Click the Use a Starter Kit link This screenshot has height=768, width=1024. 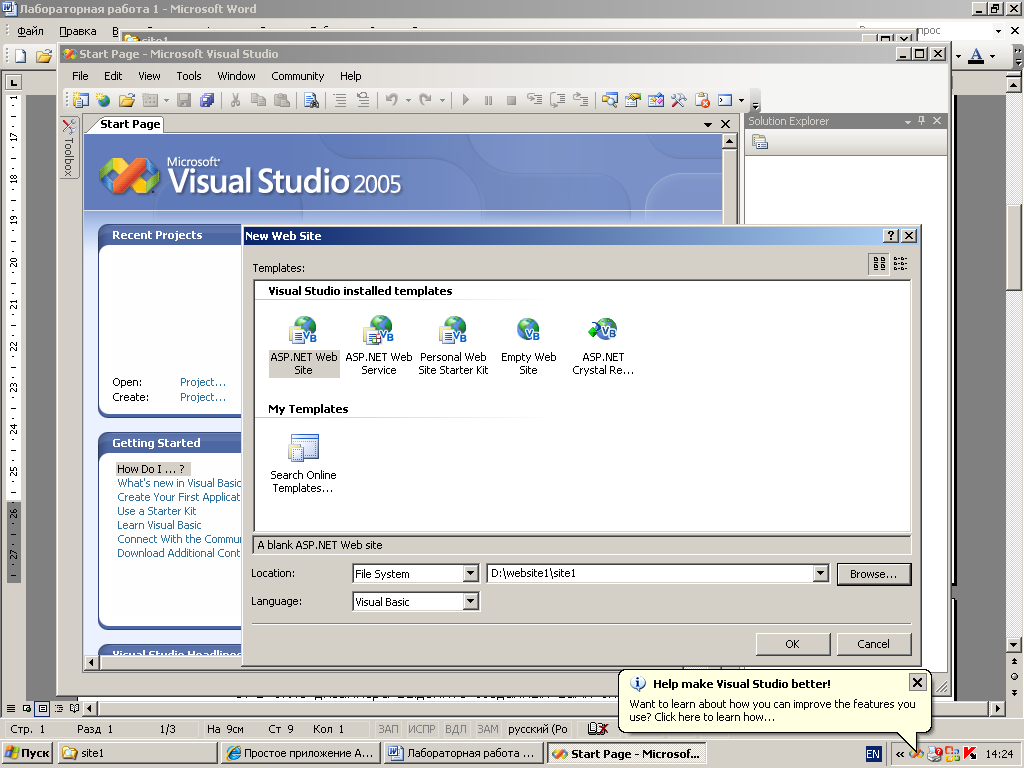point(157,511)
